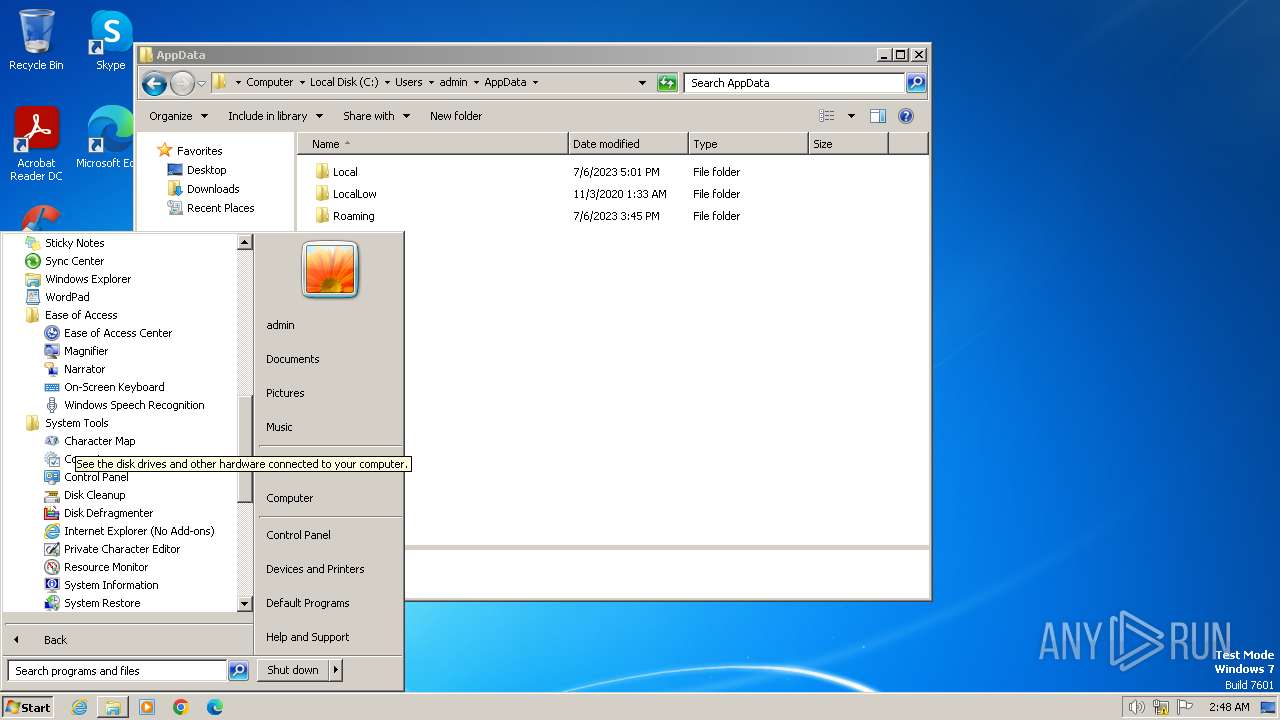Open Documents from Start menu
The height and width of the screenshot is (720, 1280).
click(x=293, y=359)
